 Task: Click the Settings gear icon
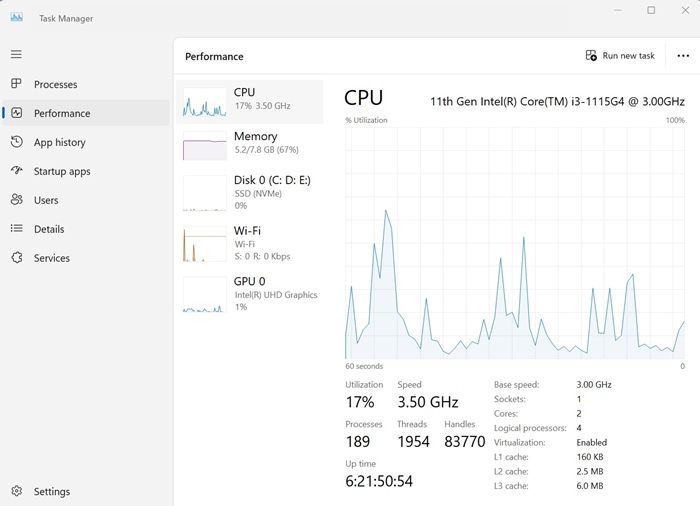click(x=17, y=491)
